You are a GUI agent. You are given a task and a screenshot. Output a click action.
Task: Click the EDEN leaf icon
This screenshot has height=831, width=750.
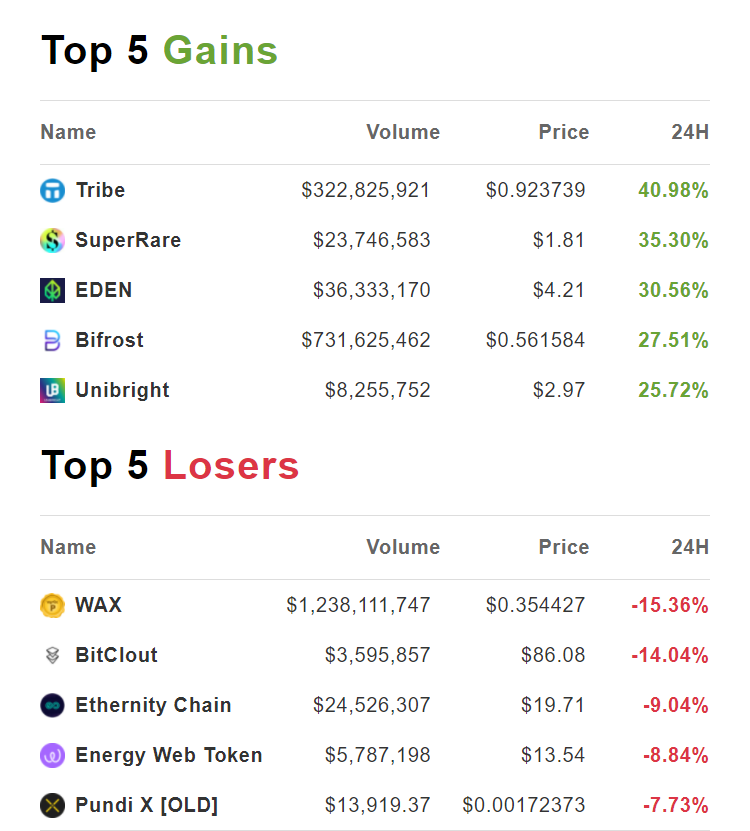click(x=52, y=290)
